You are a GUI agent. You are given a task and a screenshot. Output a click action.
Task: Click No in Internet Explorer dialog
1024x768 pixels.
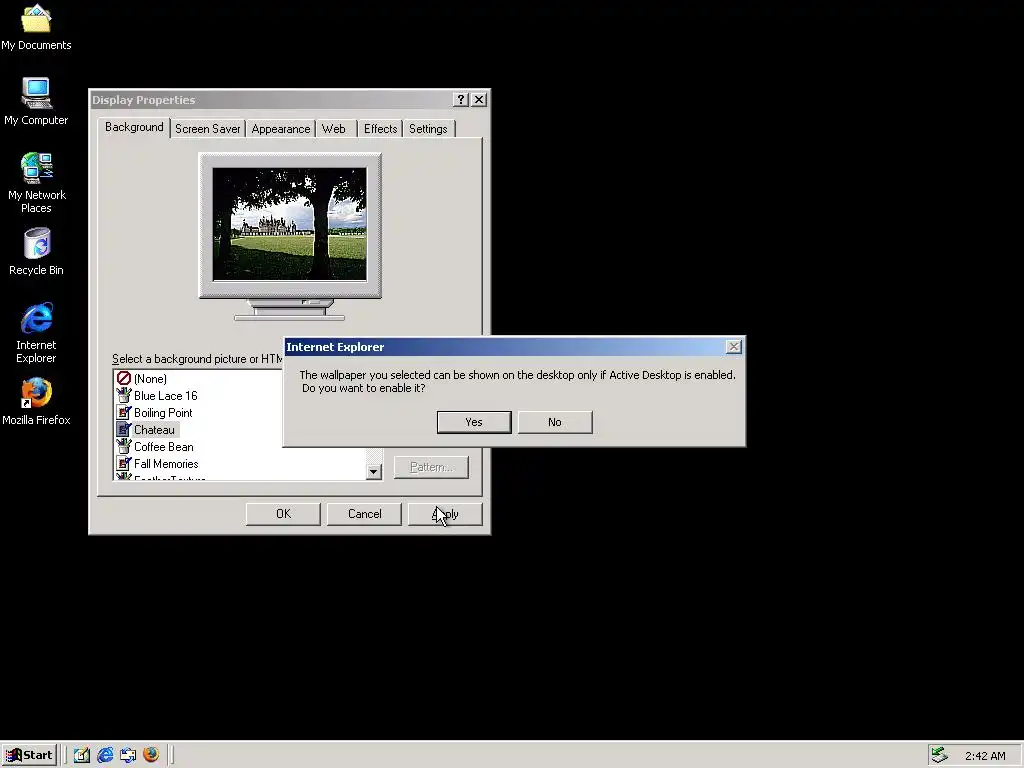coord(555,422)
